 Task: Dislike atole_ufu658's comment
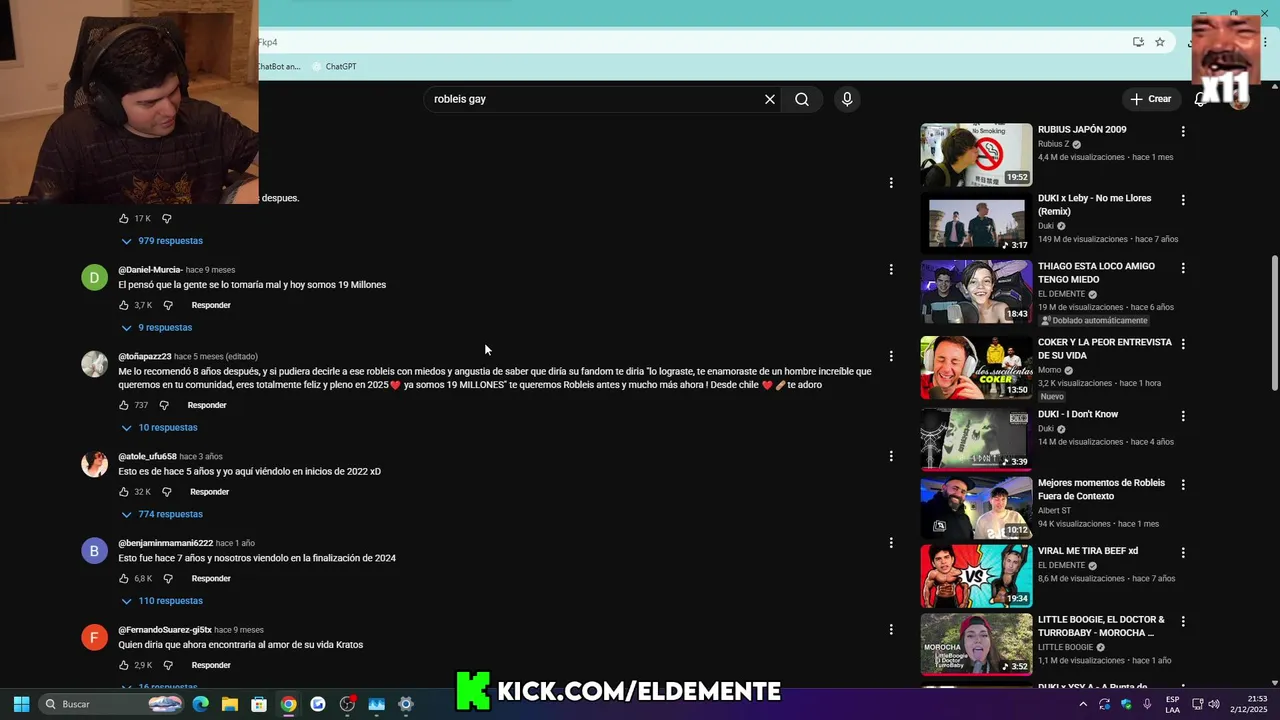tap(167, 492)
